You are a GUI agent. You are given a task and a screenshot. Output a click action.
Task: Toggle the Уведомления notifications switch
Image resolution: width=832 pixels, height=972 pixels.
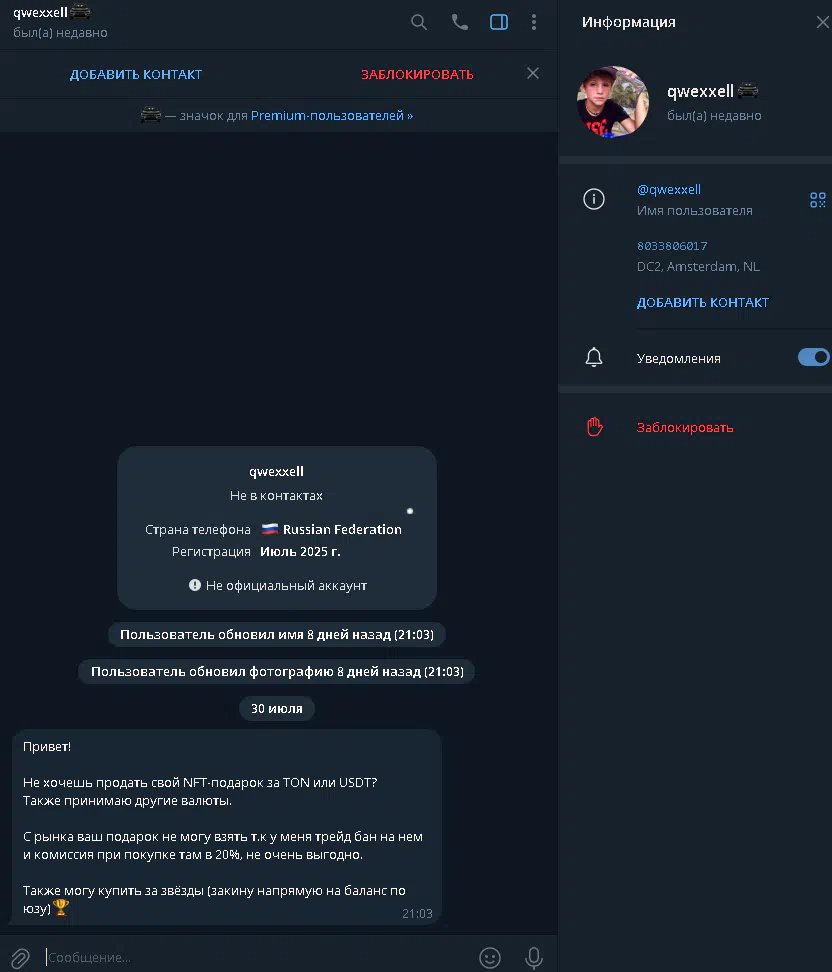tap(813, 358)
